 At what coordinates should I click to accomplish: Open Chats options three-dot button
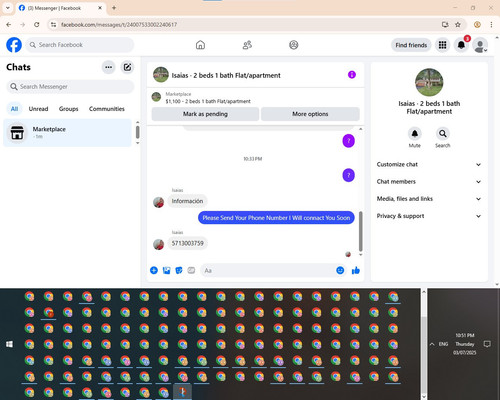(x=108, y=67)
